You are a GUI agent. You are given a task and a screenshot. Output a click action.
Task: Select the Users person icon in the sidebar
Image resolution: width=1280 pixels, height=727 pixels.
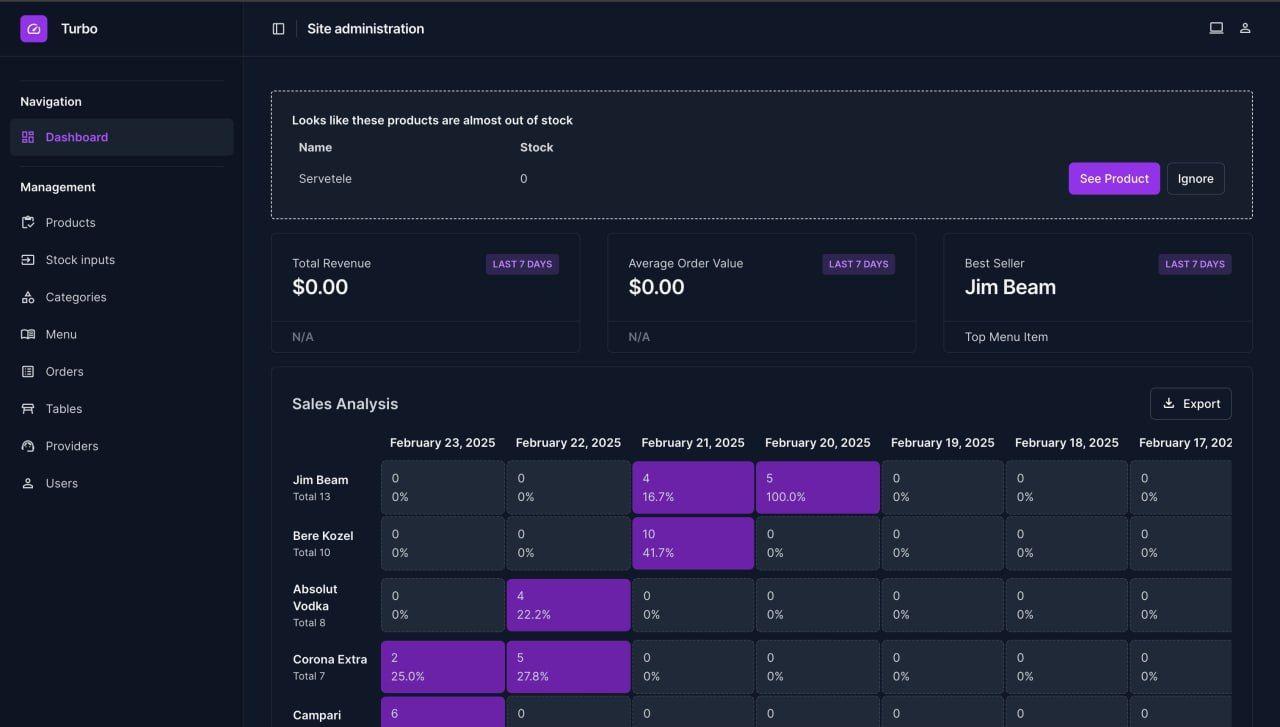point(28,483)
